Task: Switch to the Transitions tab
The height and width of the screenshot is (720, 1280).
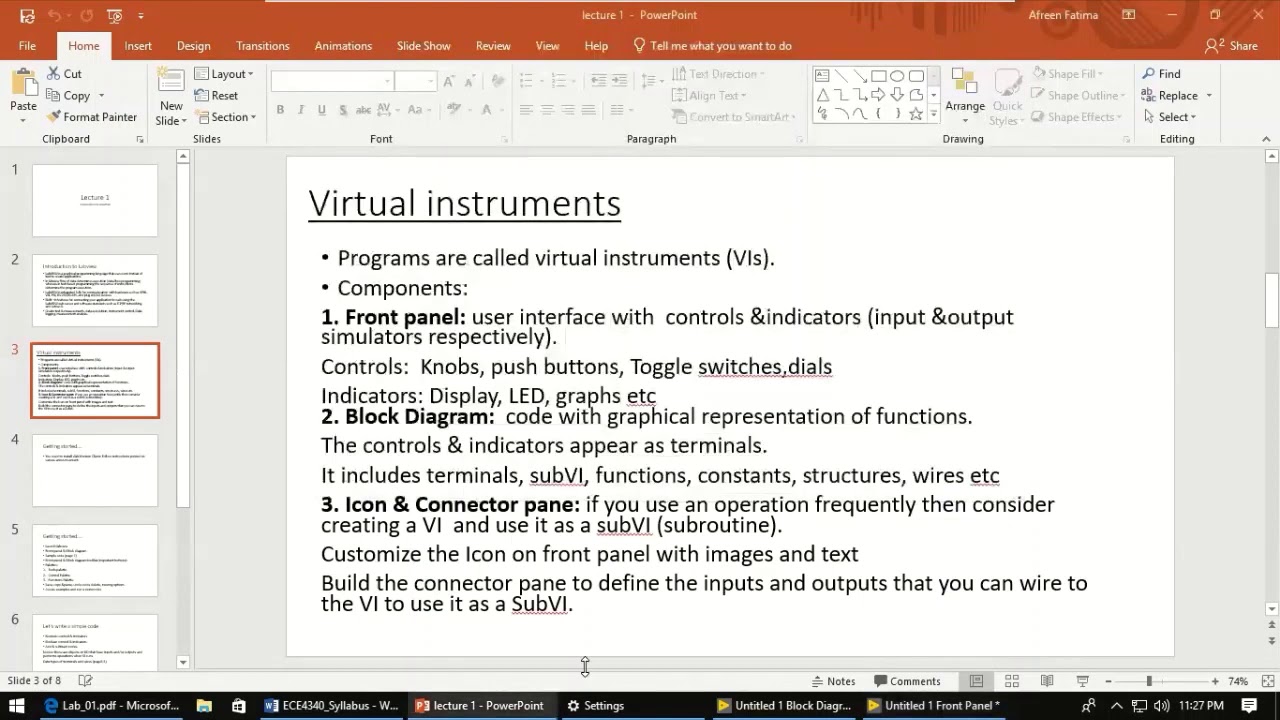Action: click(263, 46)
